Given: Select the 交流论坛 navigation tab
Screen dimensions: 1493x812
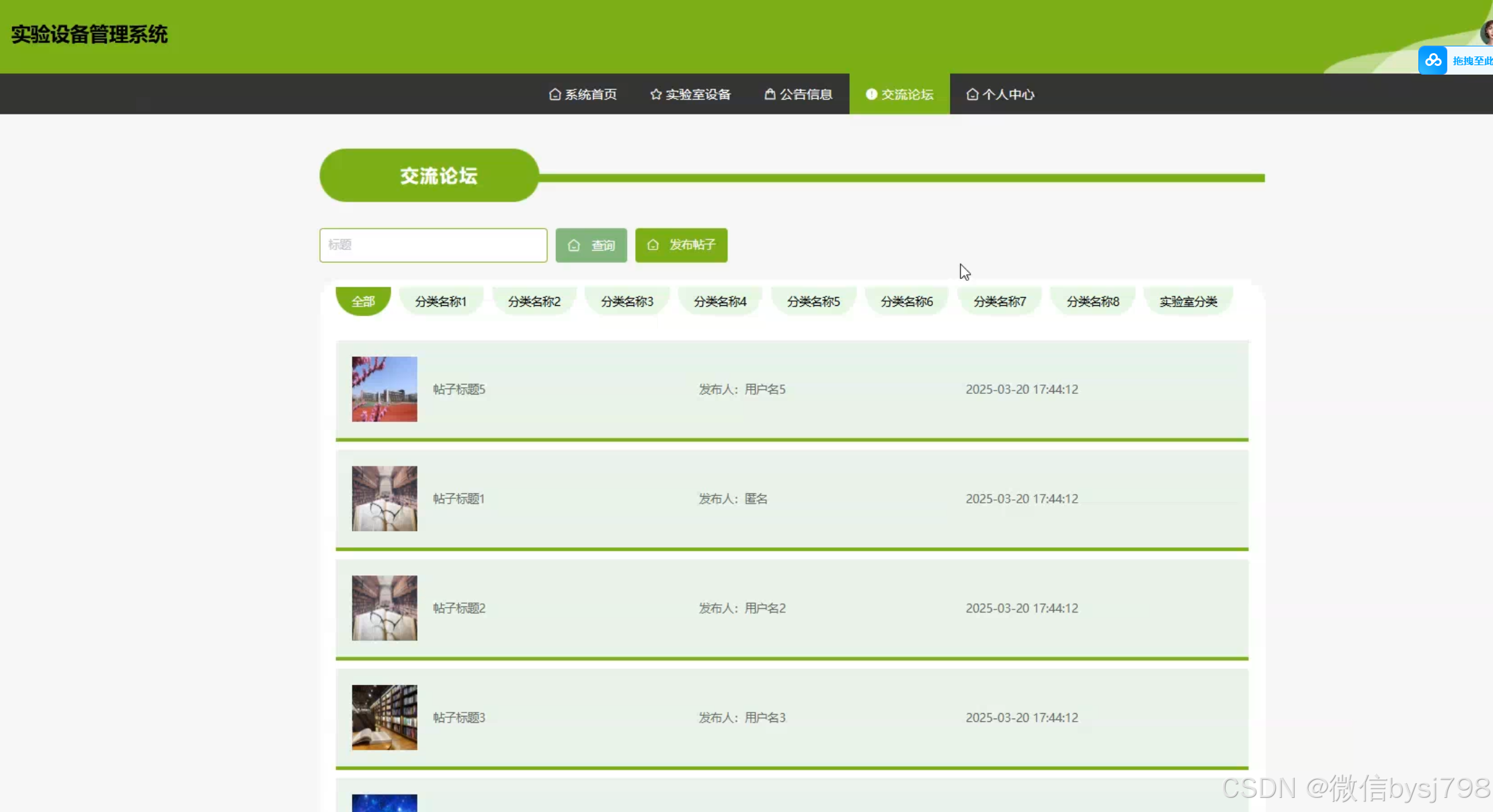Looking at the screenshot, I should tap(899, 94).
